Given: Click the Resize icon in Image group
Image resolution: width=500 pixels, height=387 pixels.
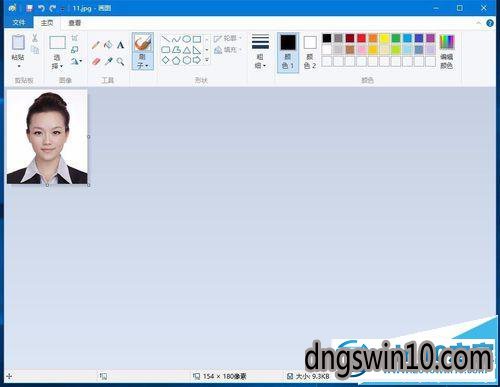Looking at the screenshot, I should coord(75,49).
